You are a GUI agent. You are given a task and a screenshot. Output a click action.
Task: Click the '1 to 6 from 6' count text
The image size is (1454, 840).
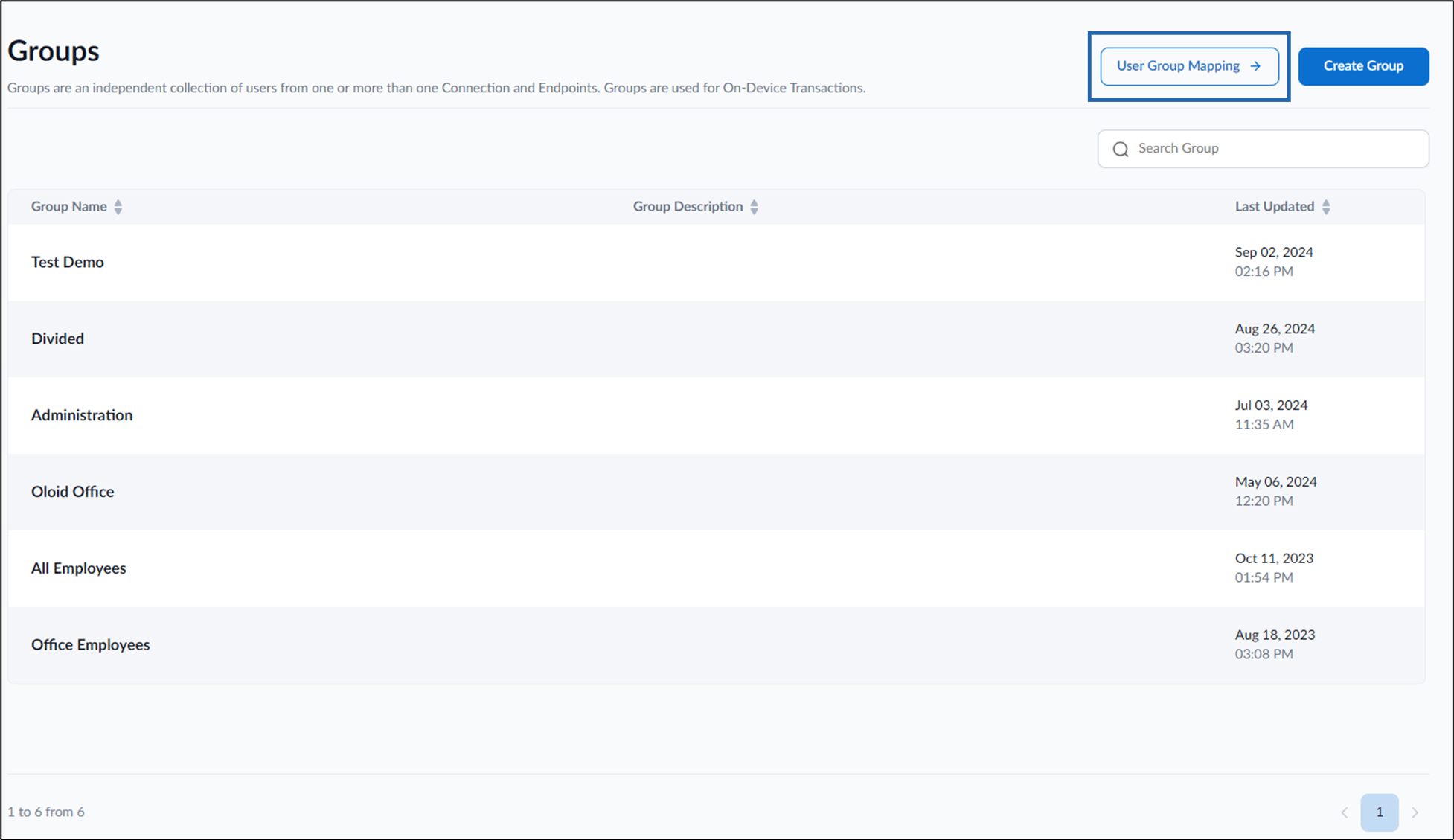(46, 812)
